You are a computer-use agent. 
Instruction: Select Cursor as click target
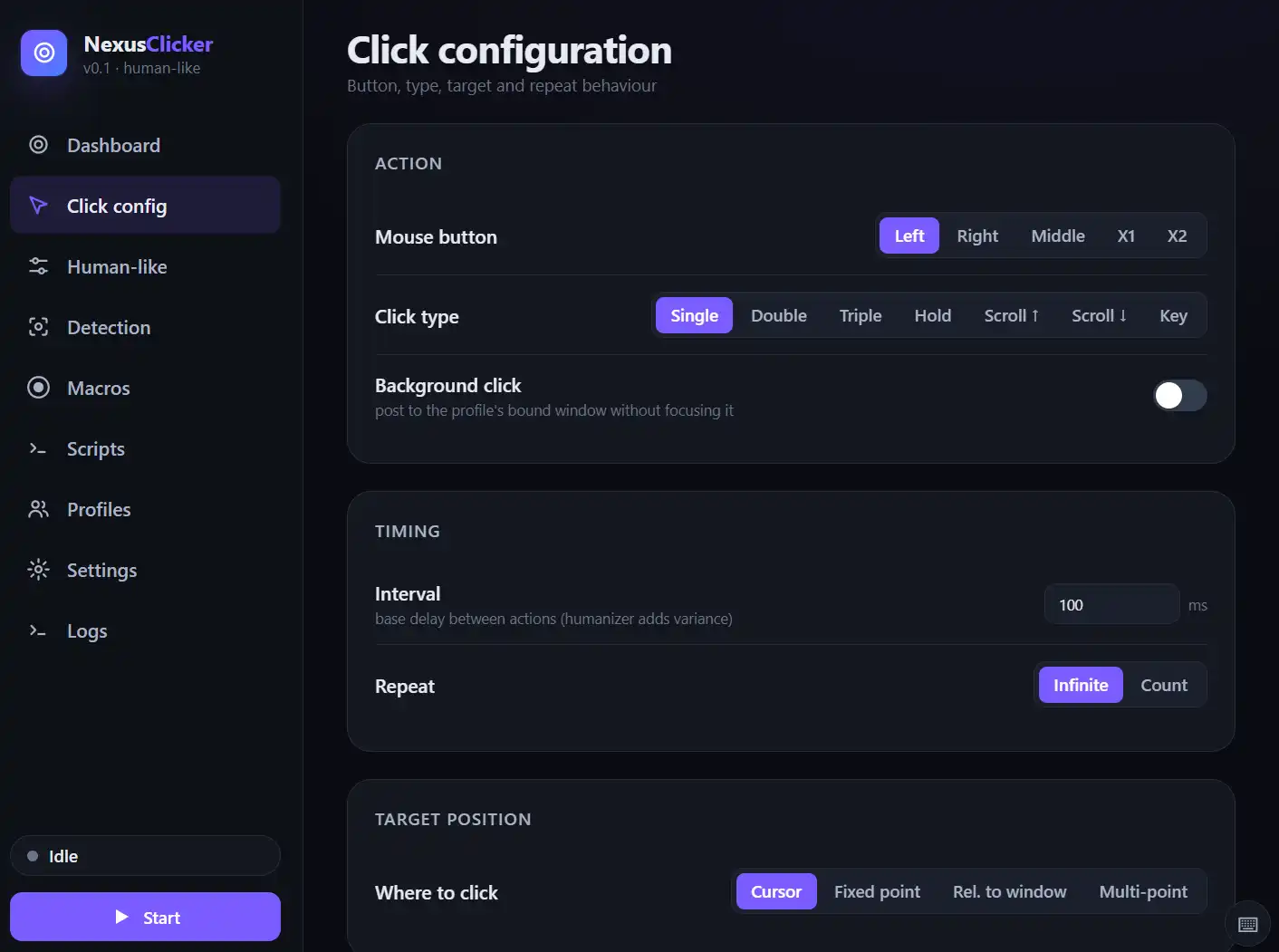pos(776,891)
